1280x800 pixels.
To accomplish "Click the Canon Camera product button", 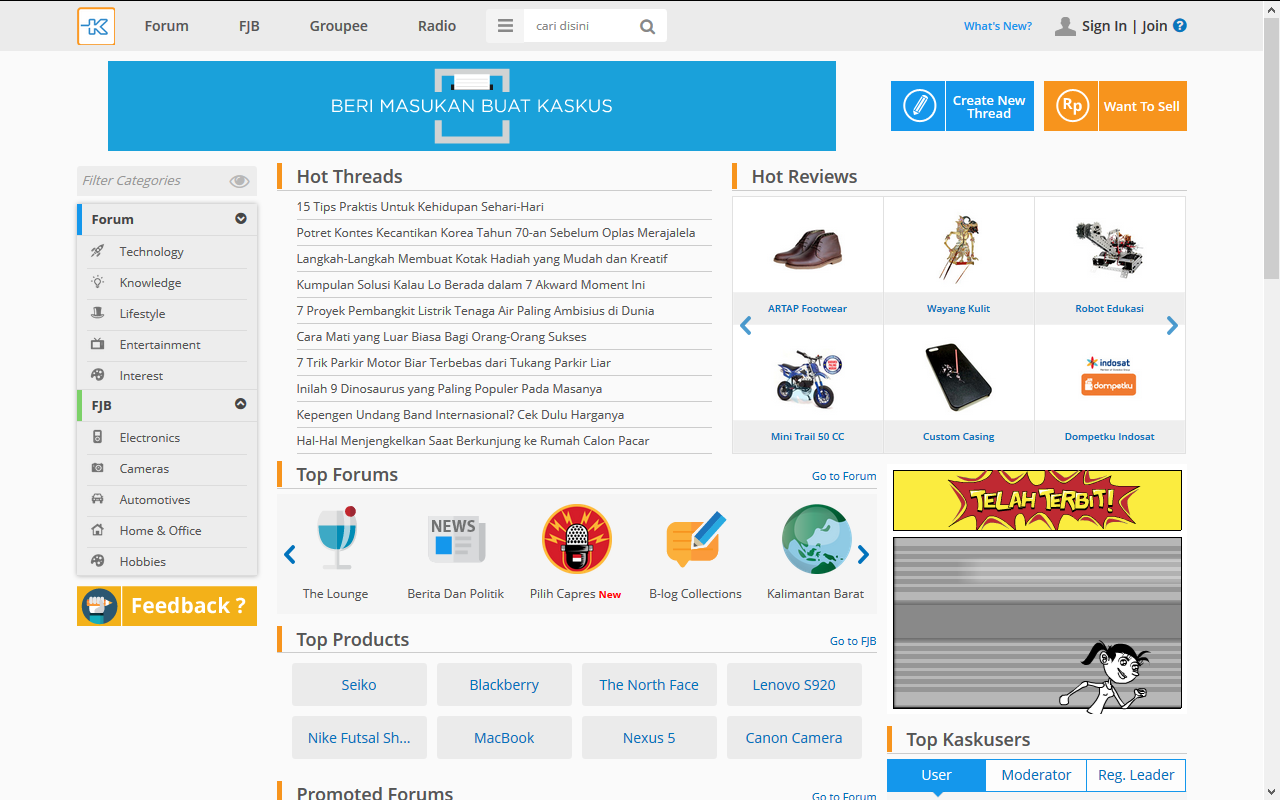I will click(794, 738).
